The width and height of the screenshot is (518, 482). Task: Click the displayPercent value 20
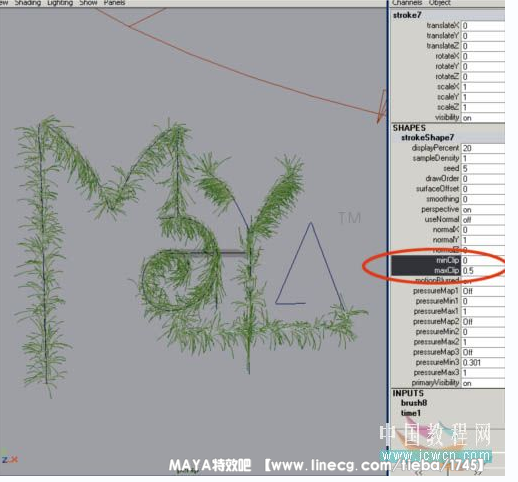point(483,148)
